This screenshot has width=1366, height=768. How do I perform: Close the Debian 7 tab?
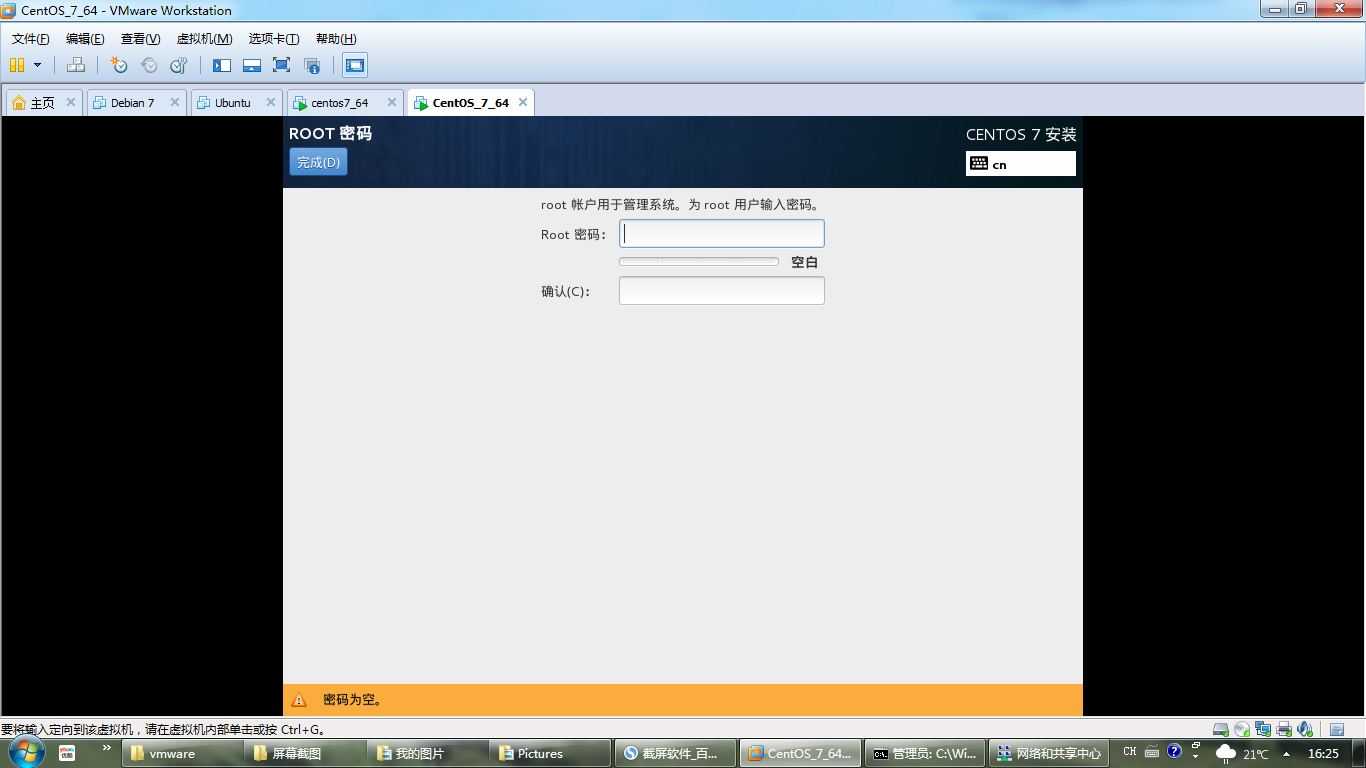[x=175, y=102]
